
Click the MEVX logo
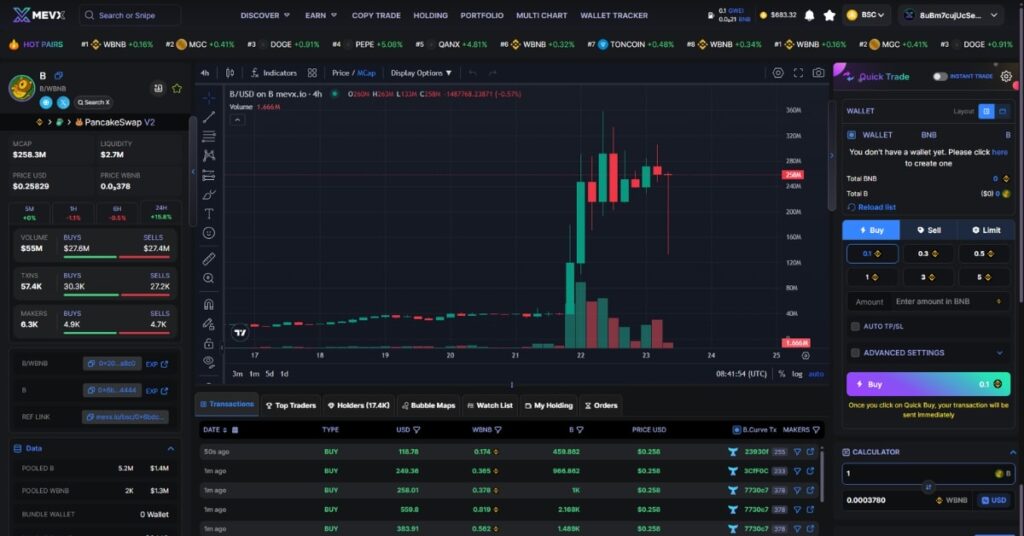(x=39, y=15)
